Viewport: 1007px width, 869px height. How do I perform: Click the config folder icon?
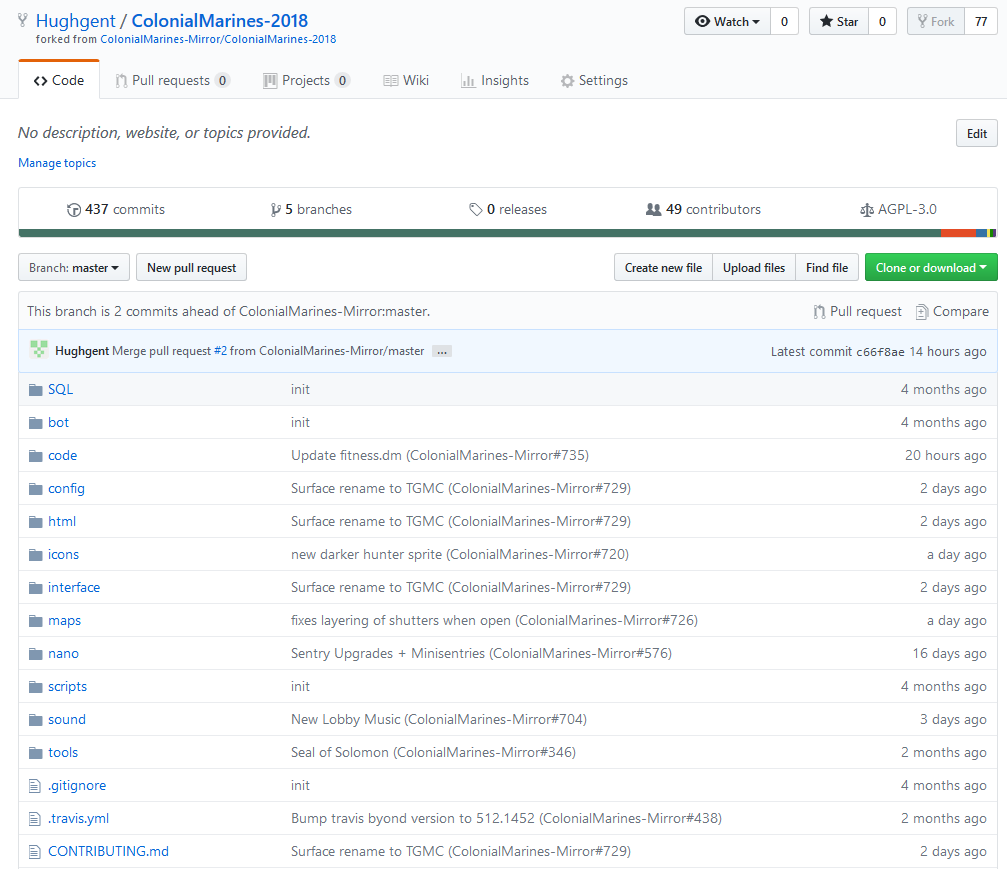(x=35, y=489)
